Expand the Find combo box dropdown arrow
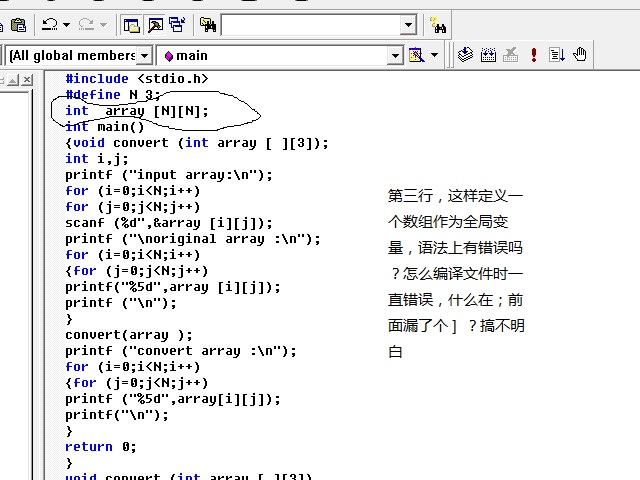Image resolution: width=640 pixels, height=480 pixels. (x=408, y=24)
